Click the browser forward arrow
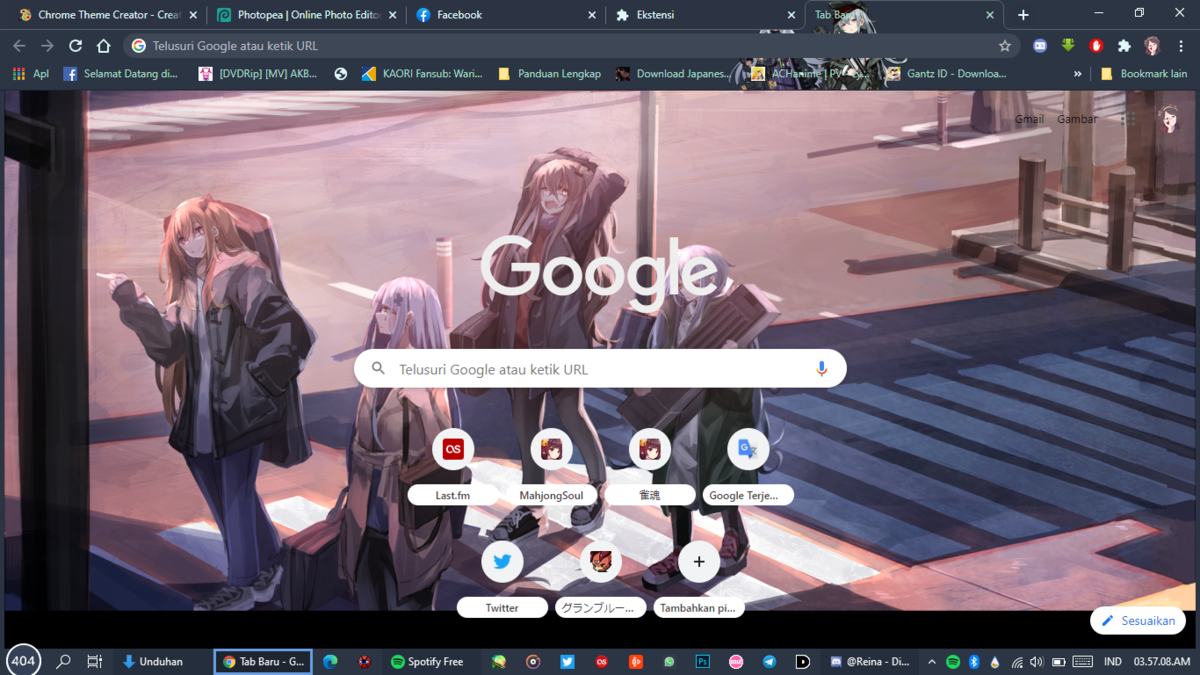Viewport: 1200px width, 675px height. click(47, 46)
